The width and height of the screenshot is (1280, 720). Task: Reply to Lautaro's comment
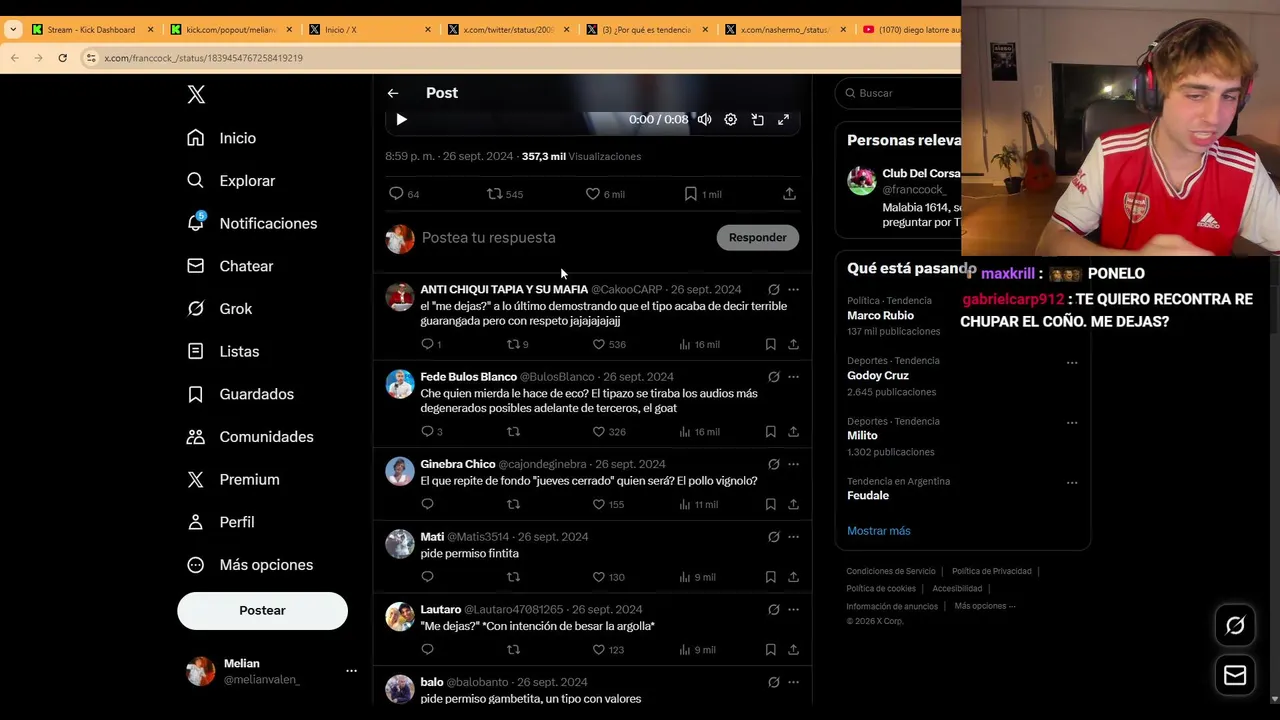click(x=427, y=650)
